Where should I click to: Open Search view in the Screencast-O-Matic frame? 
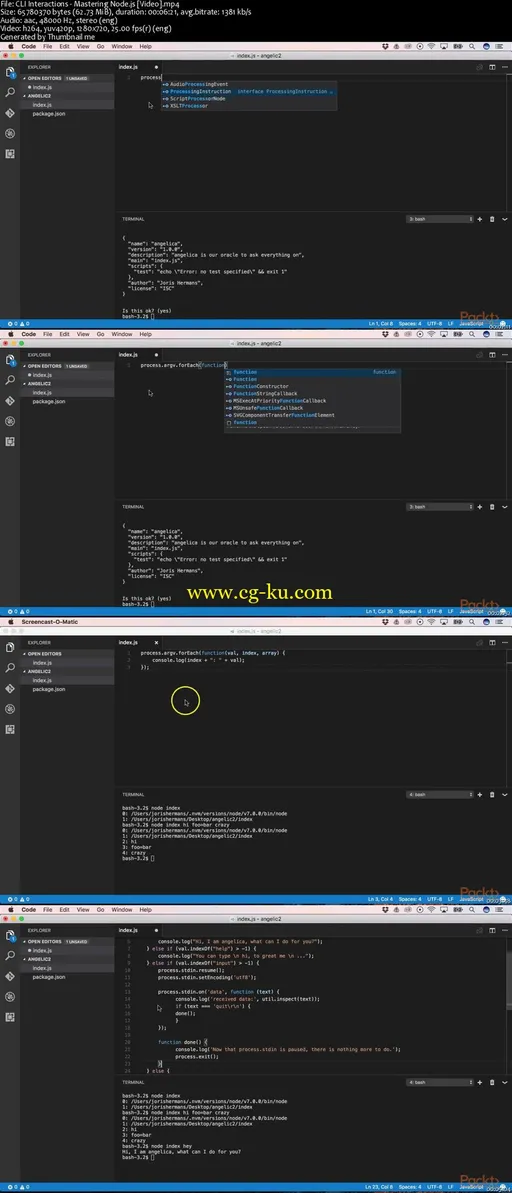pos(10,668)
